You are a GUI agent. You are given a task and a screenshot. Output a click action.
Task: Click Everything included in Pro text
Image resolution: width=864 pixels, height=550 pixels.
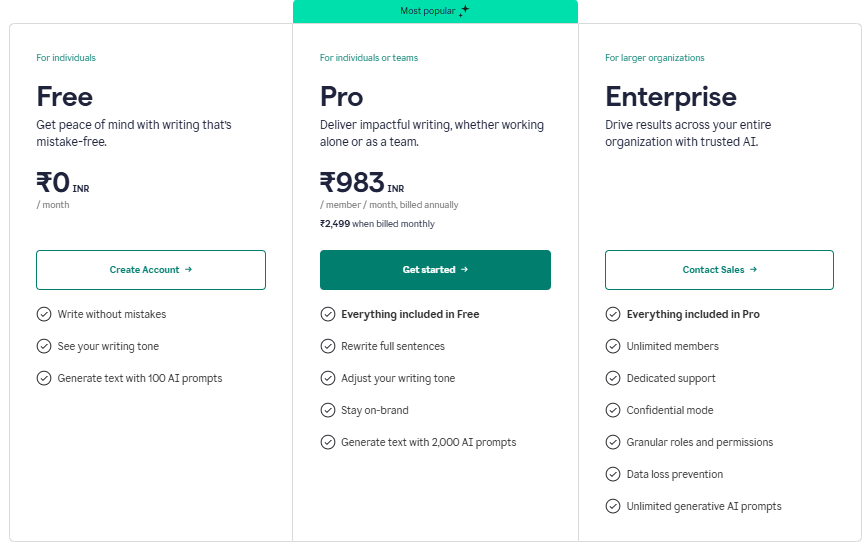coord(693,314)
